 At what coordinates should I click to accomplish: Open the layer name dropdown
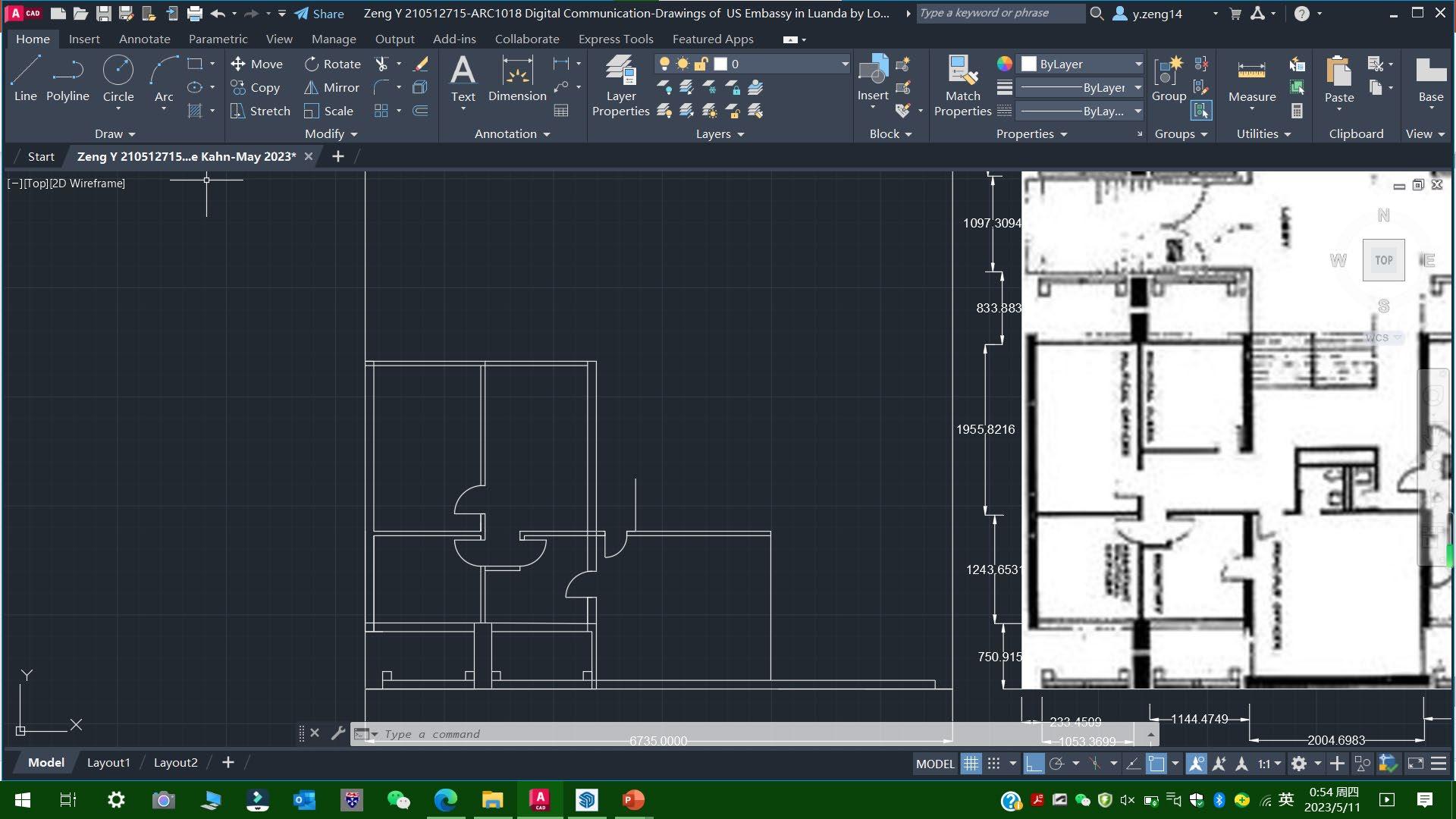tap(789, 64)
